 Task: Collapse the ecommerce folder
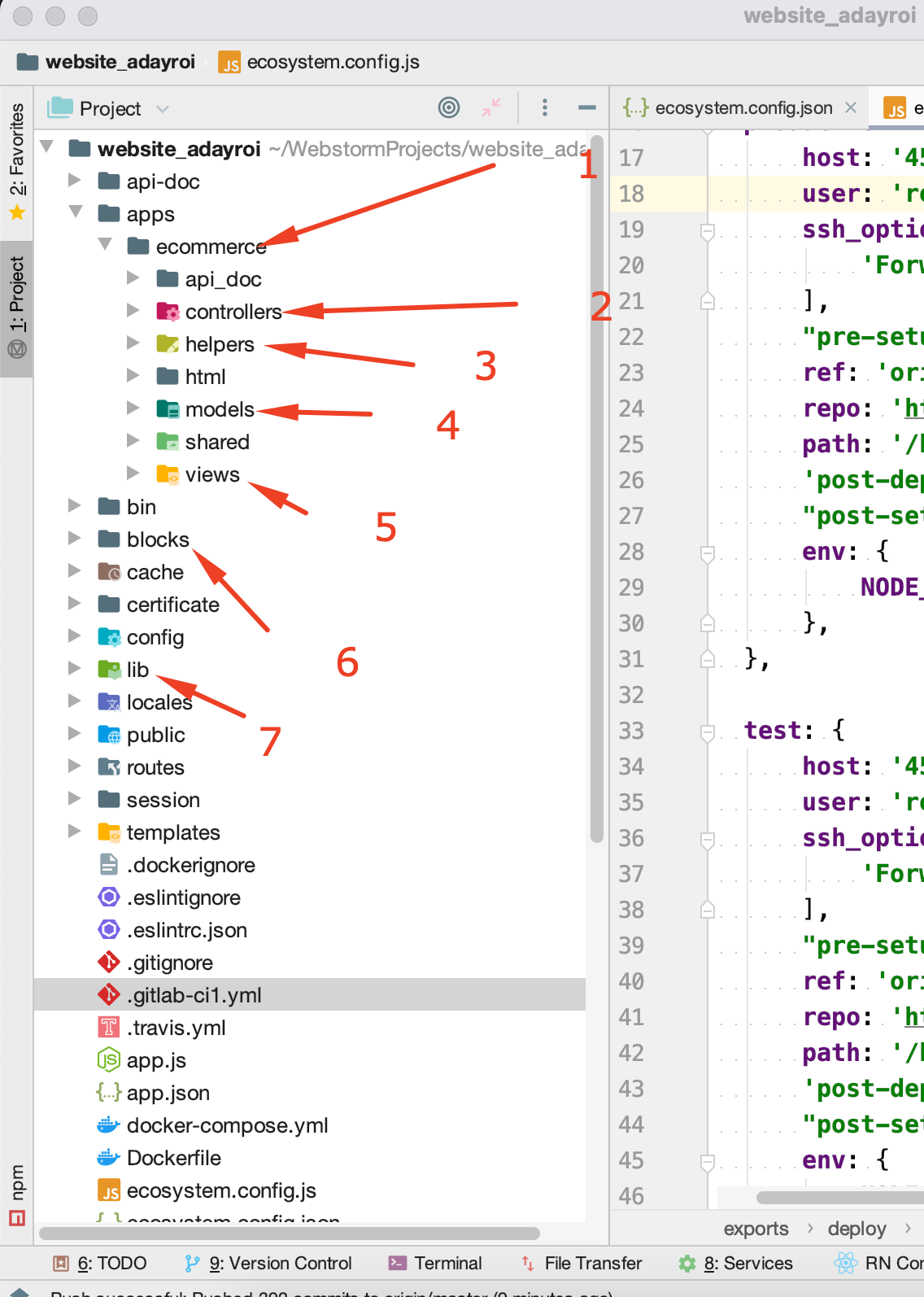(105, 245)
